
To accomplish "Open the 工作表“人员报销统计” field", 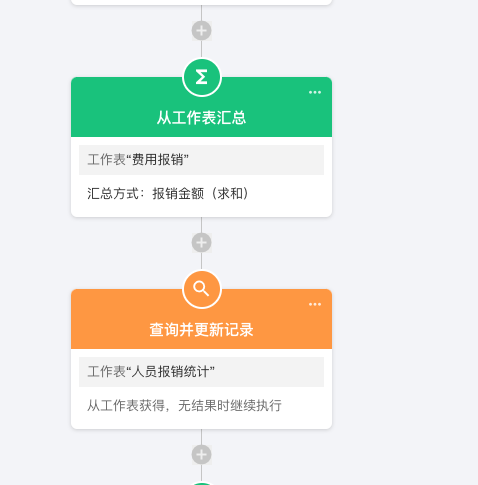I will (201, 372).
